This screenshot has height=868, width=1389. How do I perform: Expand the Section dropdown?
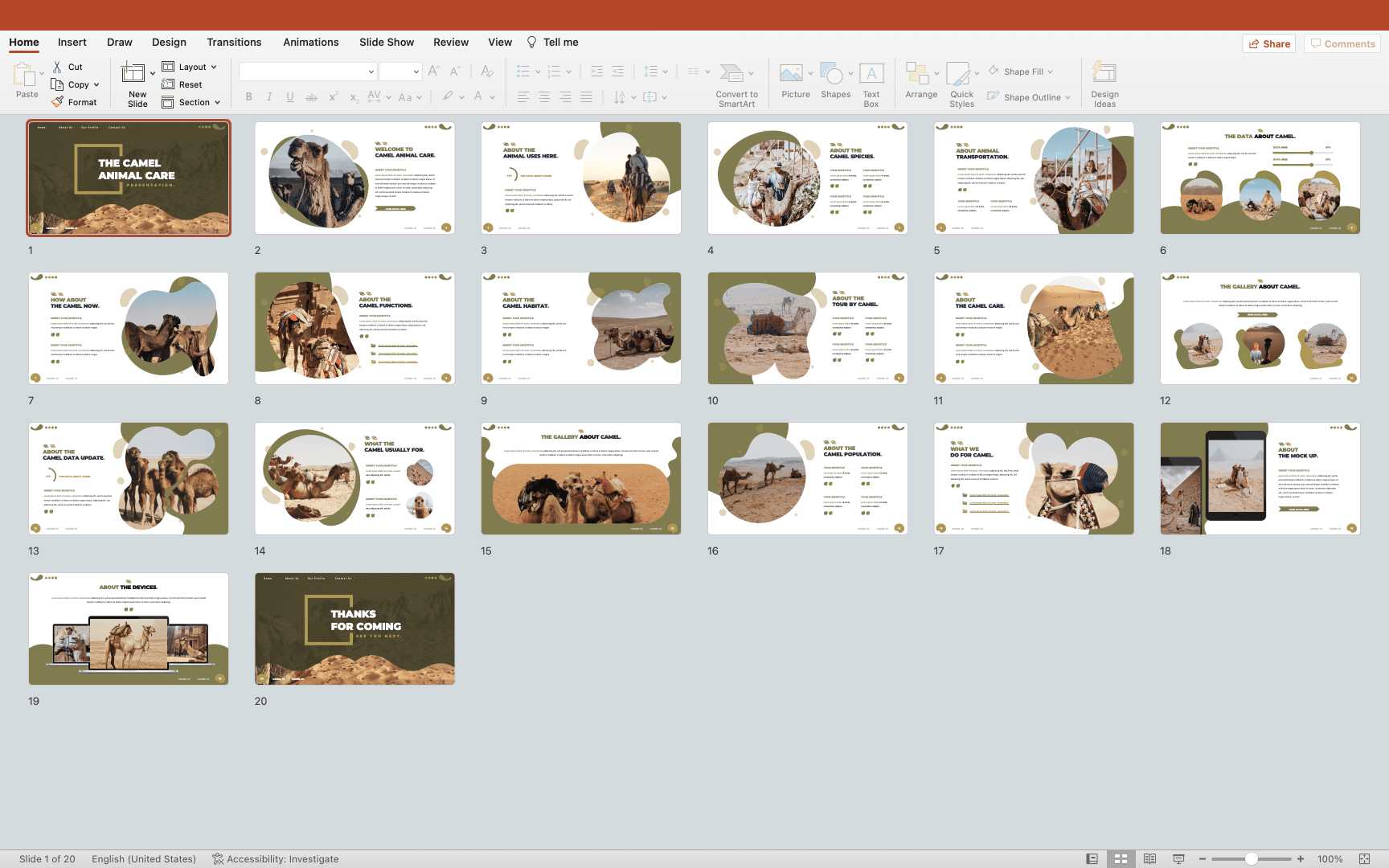(x=193, y=102)
